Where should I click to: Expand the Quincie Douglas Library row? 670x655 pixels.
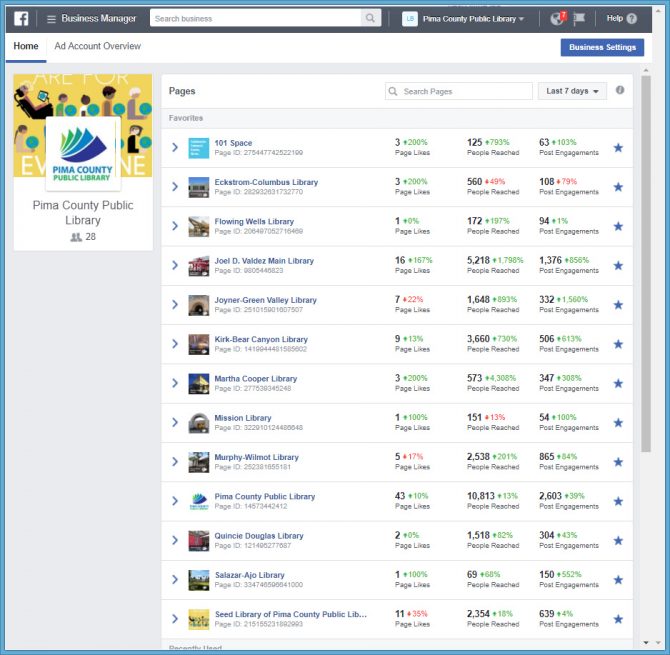[x=175, y=540]
